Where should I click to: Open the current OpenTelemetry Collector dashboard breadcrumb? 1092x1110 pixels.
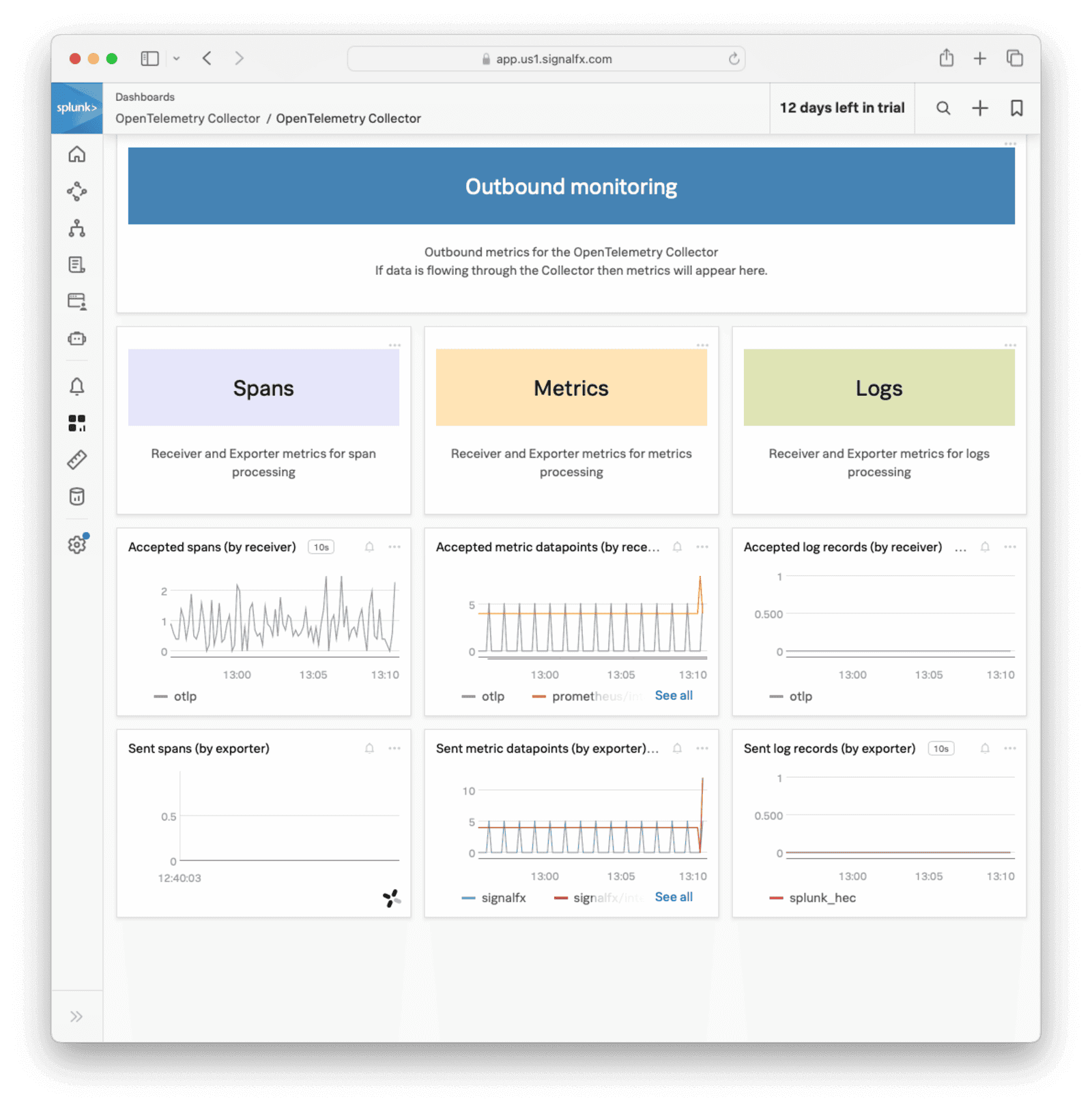pyautogui.click(x=348, y=119)
